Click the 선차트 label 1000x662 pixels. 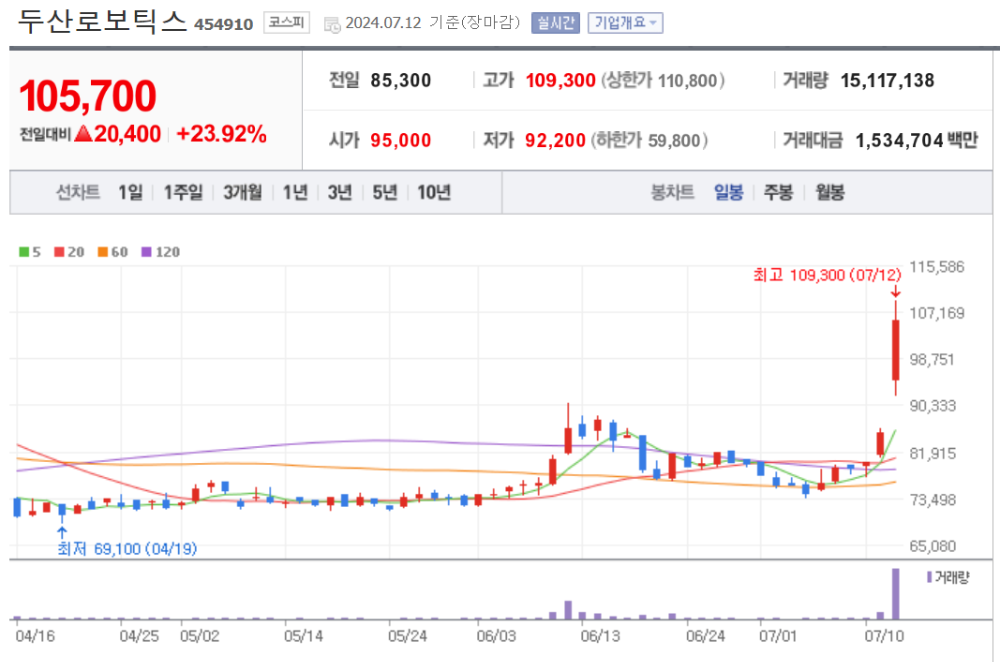[78, 192]
